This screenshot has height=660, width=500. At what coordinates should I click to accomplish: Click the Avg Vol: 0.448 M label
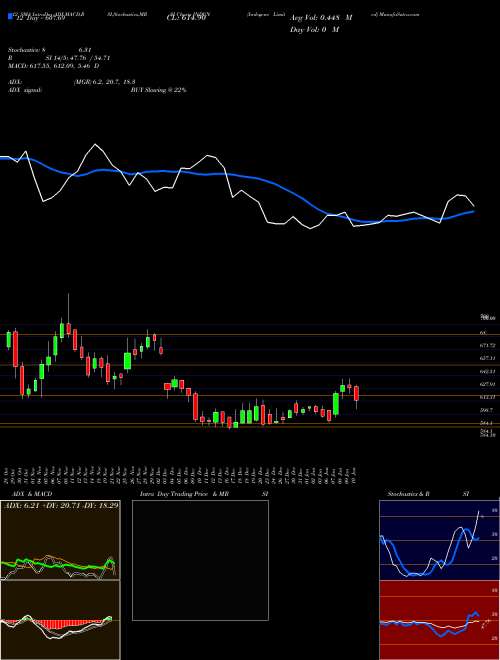point(321,18)
